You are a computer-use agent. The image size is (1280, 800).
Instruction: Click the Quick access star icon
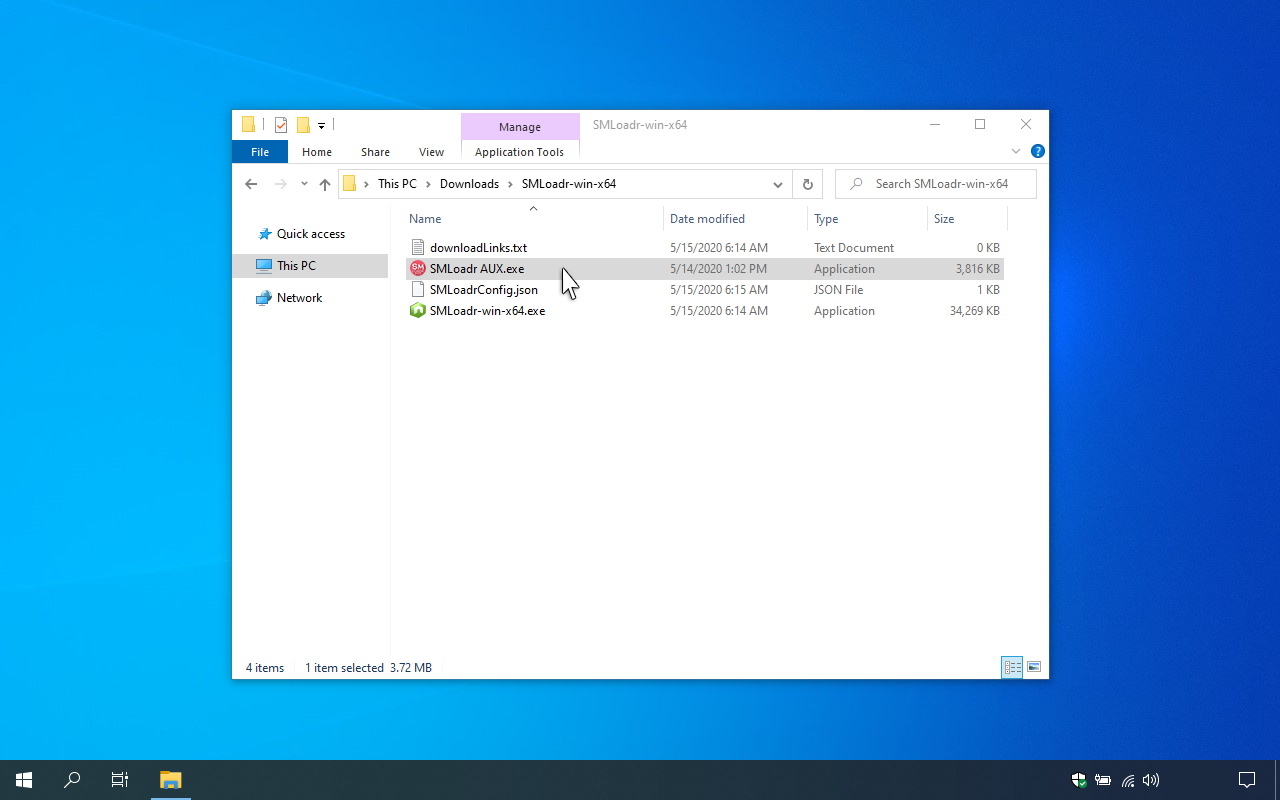click(x=264, y=234)
